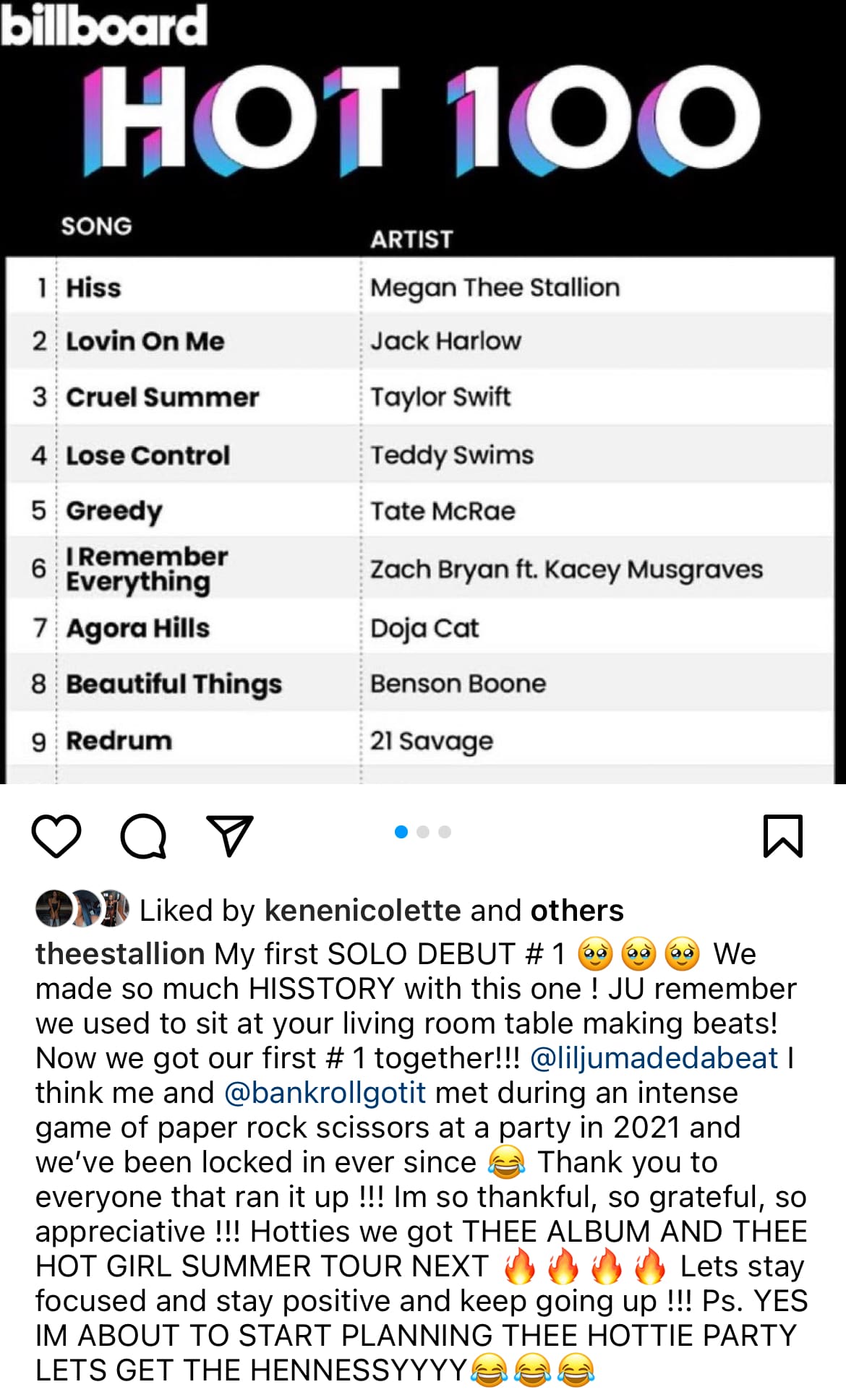Tap the Billboard Hot 100 logo image
The width and height of the screenshot is (846, 1400).
click(x=421, y=121)
